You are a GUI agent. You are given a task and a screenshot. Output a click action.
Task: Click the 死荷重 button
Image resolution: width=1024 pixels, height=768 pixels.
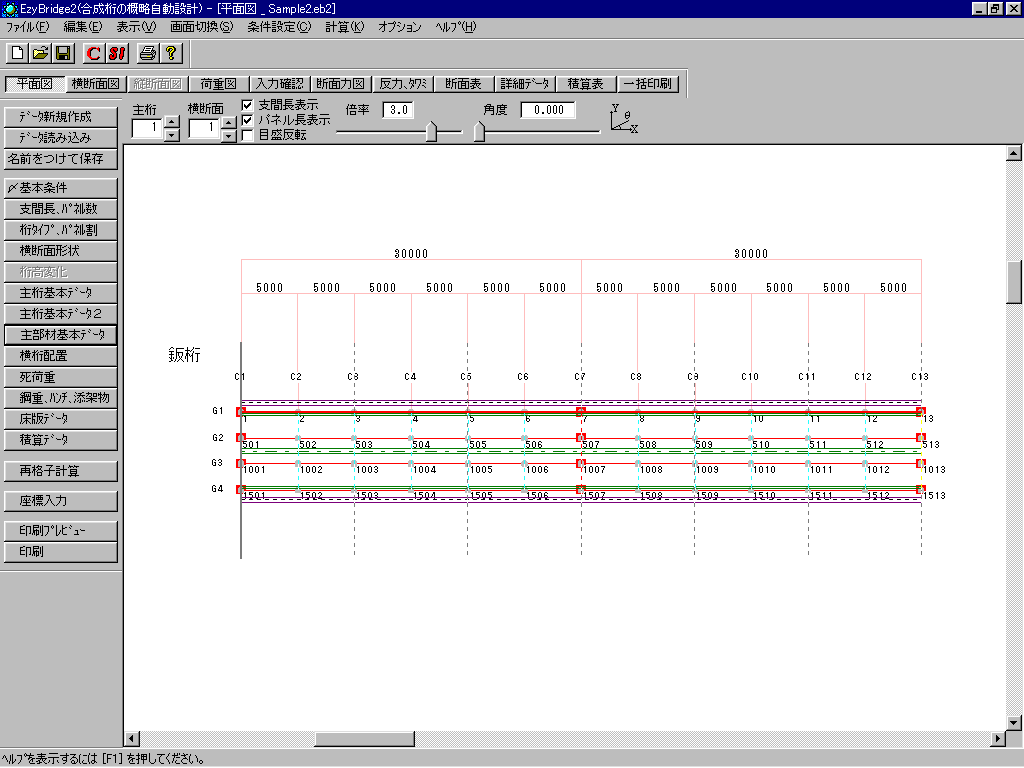(61, 377)
